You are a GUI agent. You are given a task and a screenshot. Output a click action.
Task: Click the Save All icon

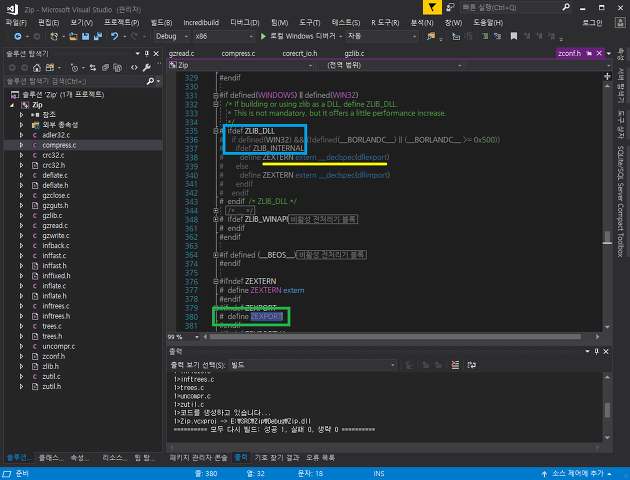click(x=98, y=37)
